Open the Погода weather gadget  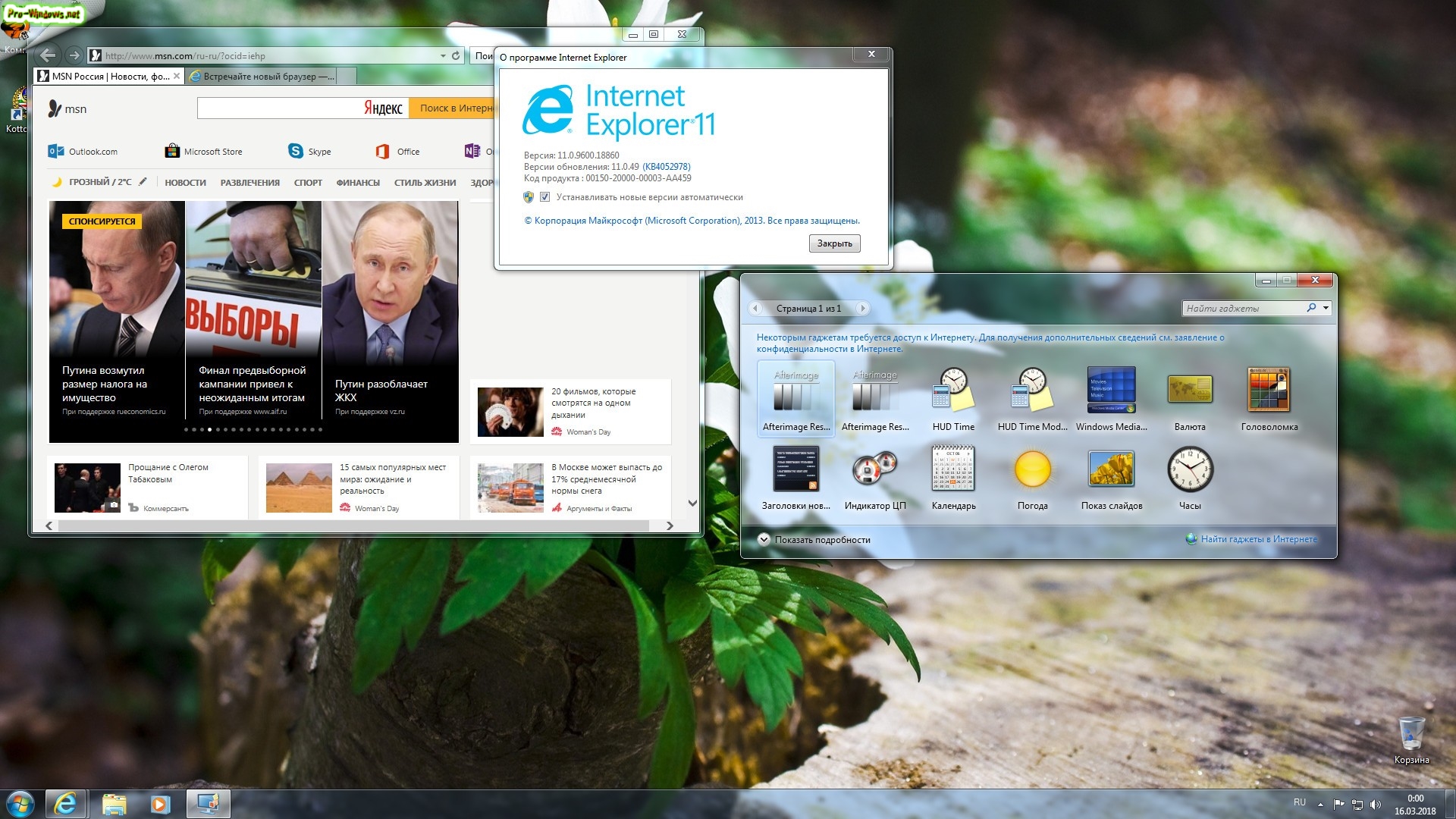point(1032,471)
